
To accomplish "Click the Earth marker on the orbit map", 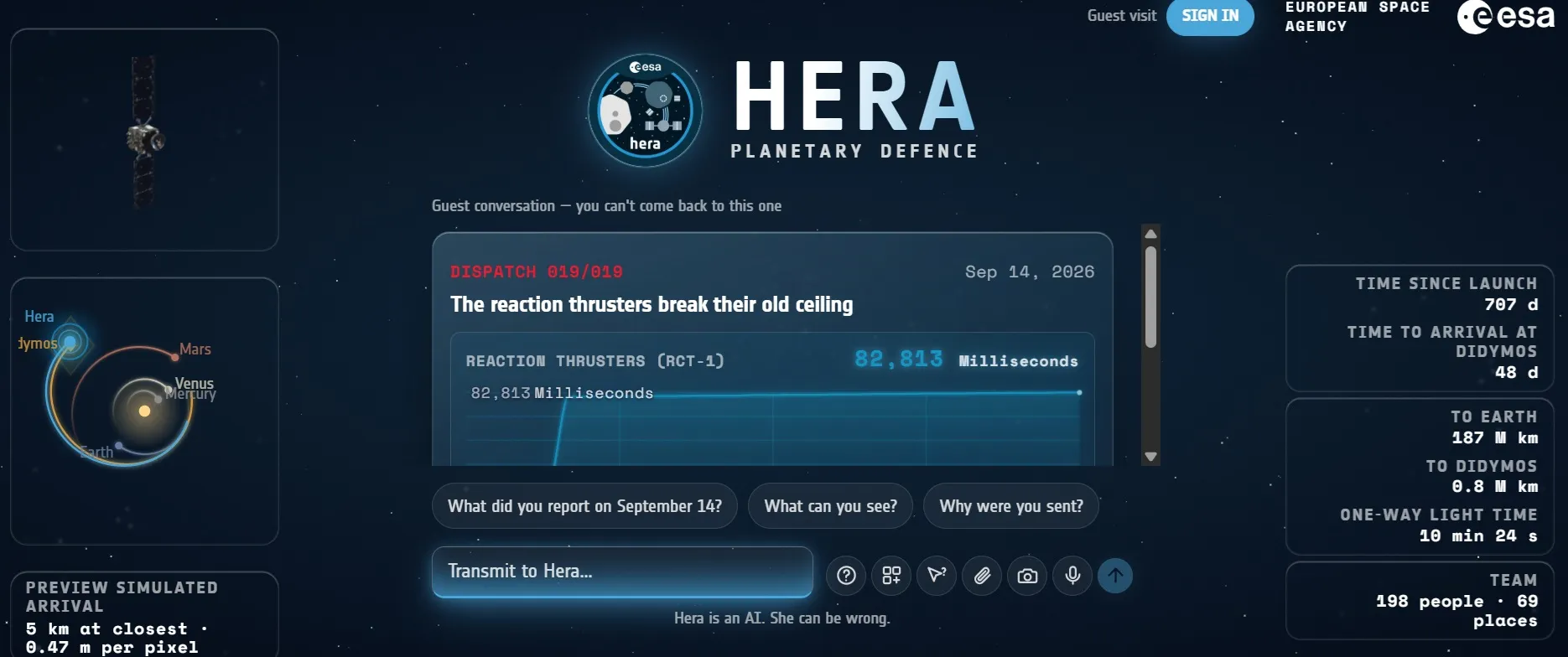I will pos(119,446).
